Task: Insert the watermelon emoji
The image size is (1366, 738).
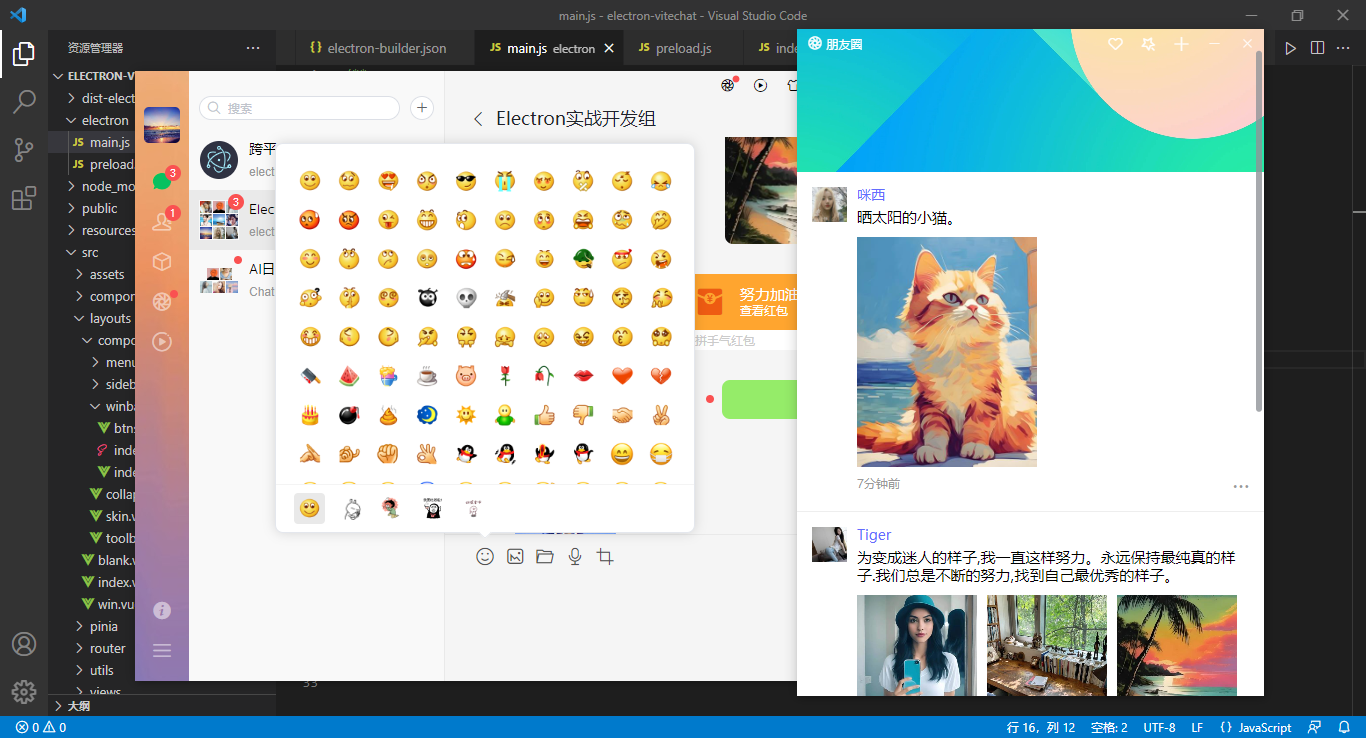Action: tap(349, 376)
